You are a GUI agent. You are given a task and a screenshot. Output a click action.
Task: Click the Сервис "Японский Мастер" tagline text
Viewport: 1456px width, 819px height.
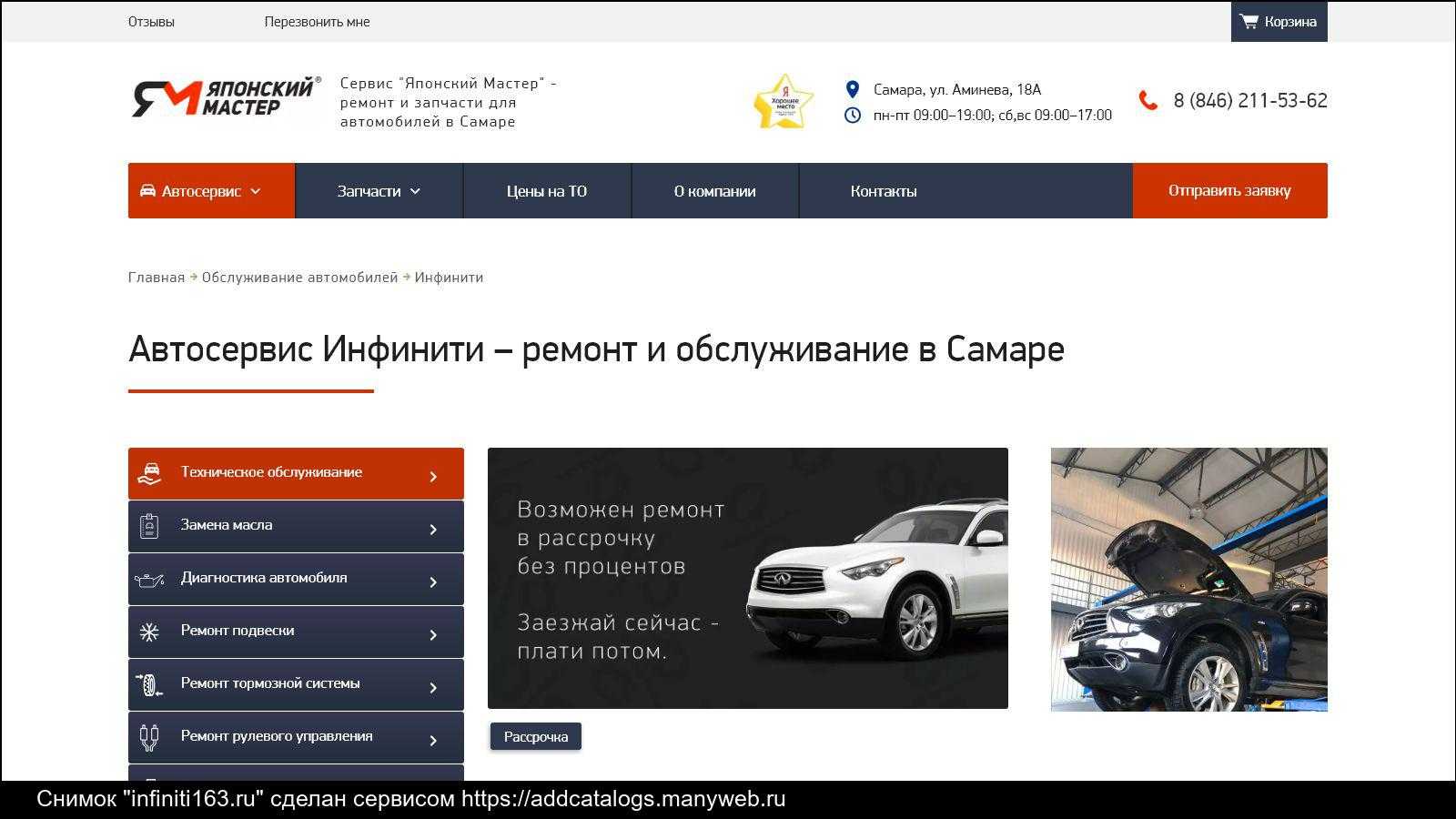pyautogui.click(x=448, y=102)
